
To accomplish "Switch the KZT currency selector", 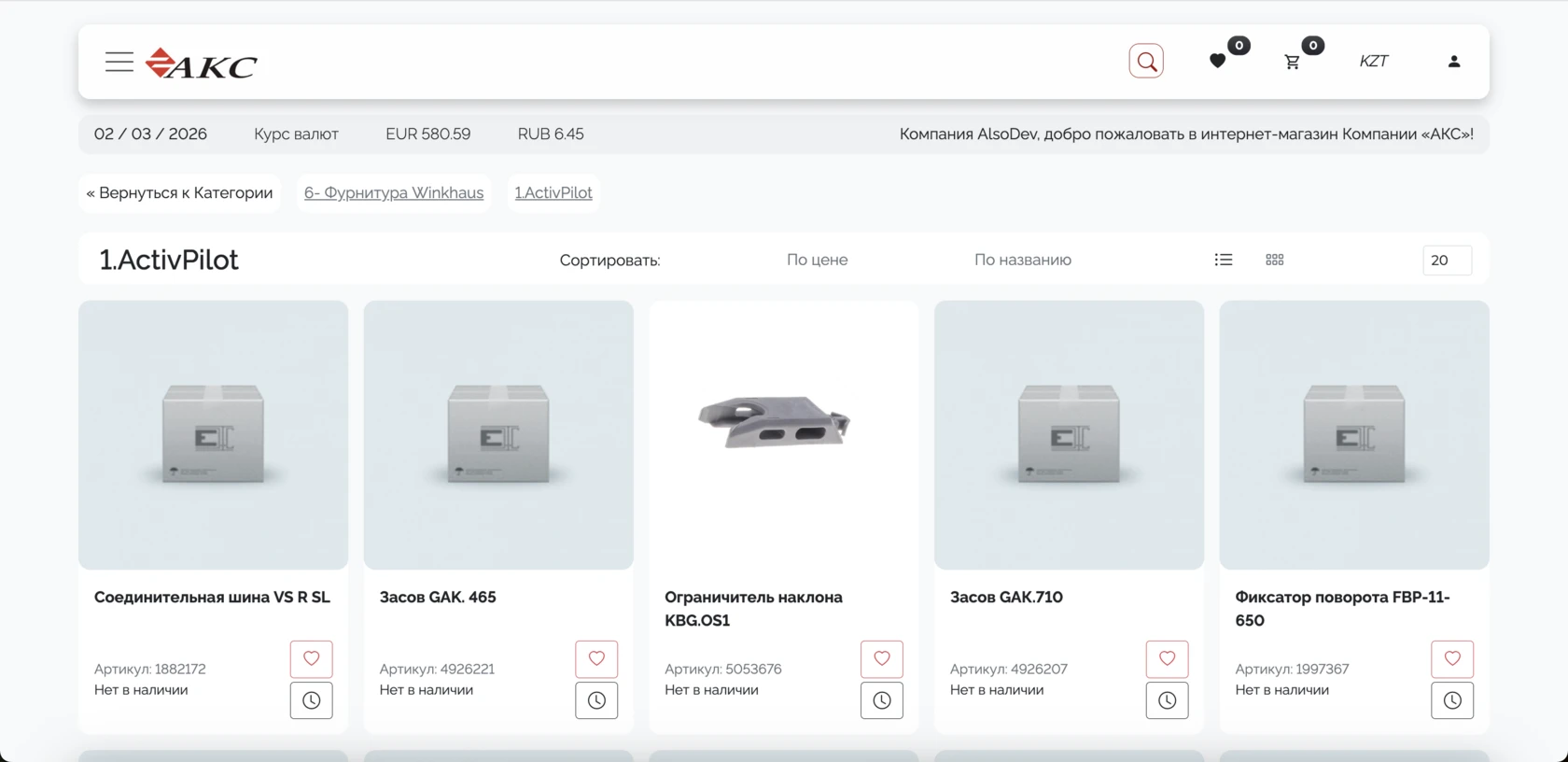I will [1374, 61].
